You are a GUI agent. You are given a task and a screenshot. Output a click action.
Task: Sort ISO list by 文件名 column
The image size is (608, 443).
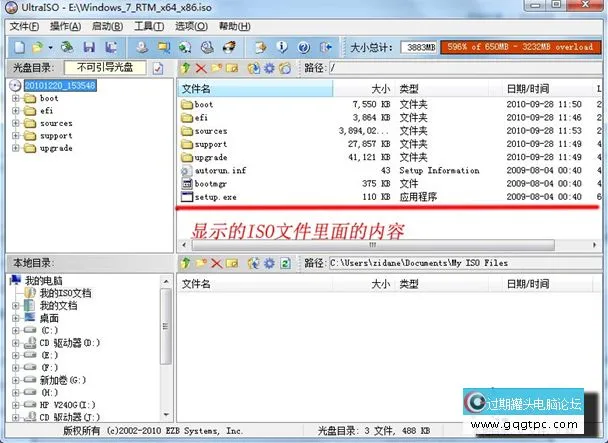click(x=255, y=89)
